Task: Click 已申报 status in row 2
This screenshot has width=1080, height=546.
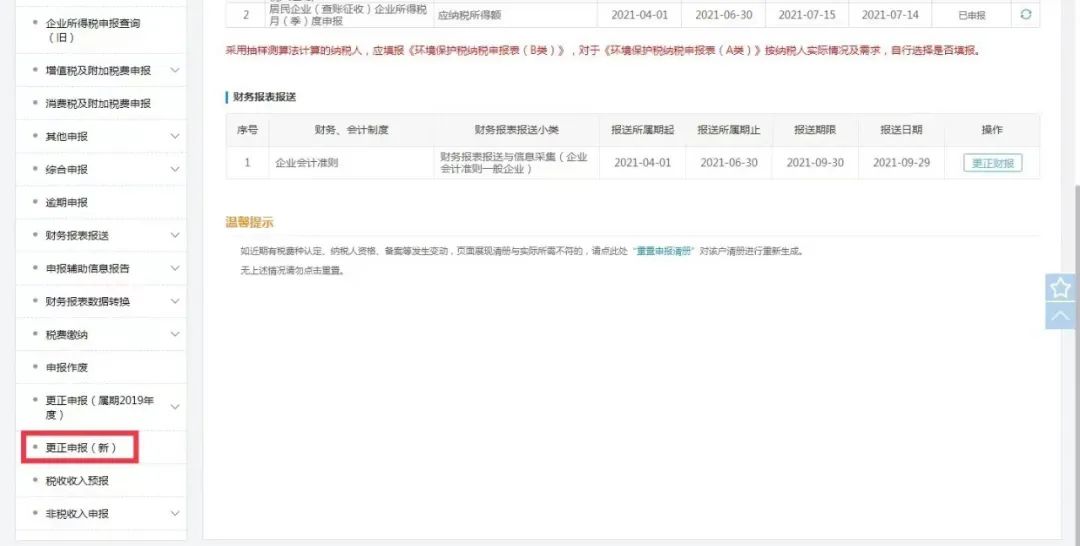Action: tap(972, 15)
